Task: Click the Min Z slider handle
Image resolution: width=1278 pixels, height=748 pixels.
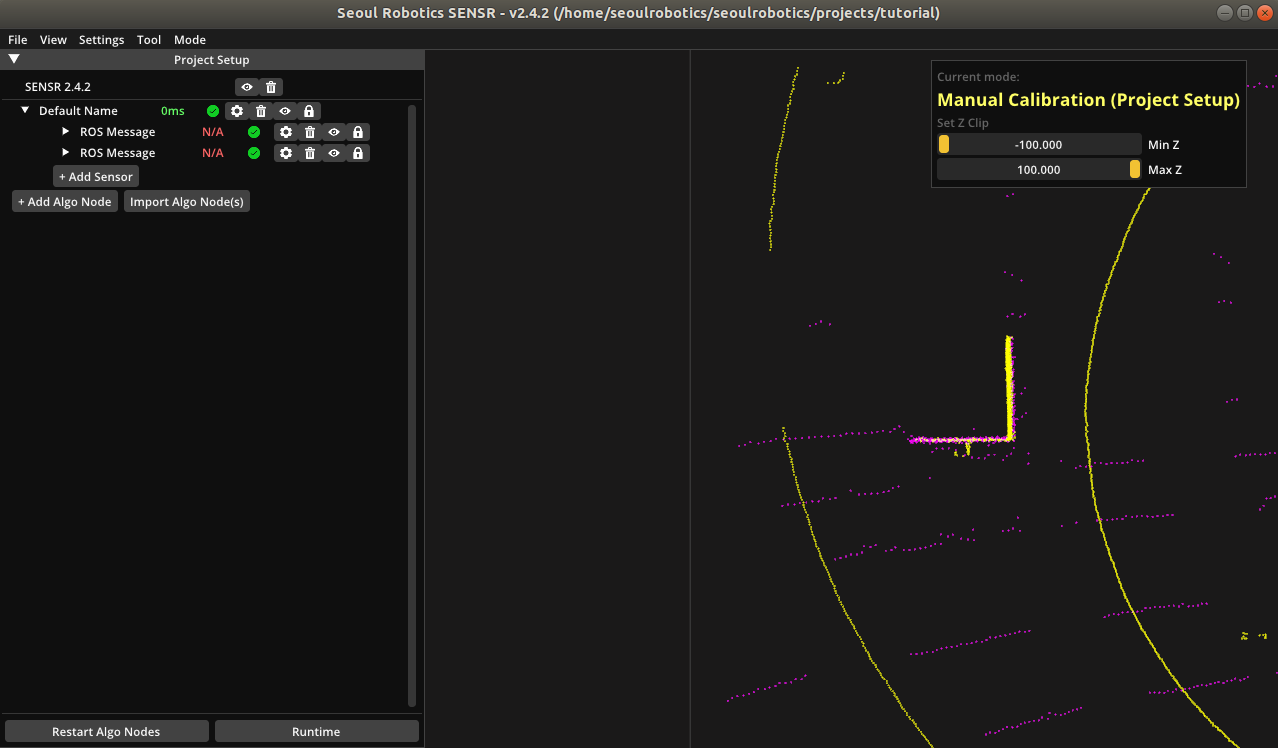Action: pos(943,145)
